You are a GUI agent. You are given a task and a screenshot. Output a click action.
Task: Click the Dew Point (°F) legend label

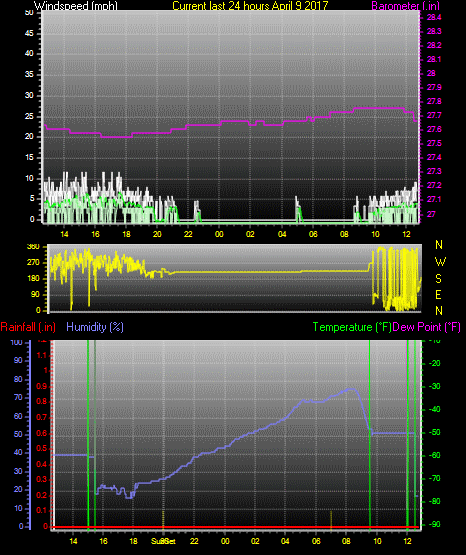427,327
